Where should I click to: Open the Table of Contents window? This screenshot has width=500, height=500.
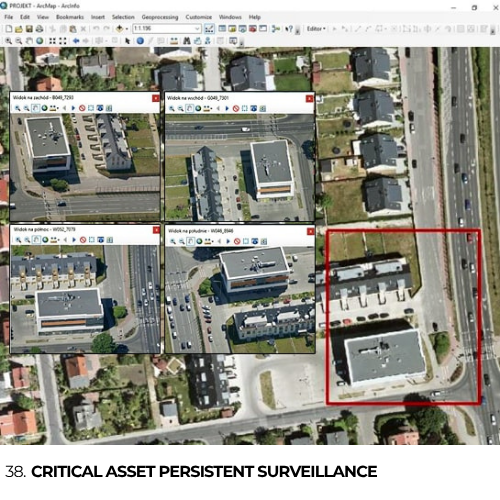pyautogui.click(x=222, y=29)
